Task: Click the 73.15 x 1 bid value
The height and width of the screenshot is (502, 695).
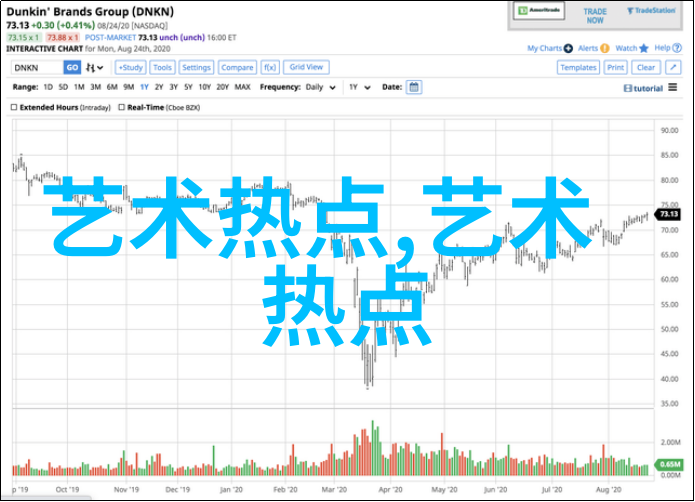Action: point(24,38)
